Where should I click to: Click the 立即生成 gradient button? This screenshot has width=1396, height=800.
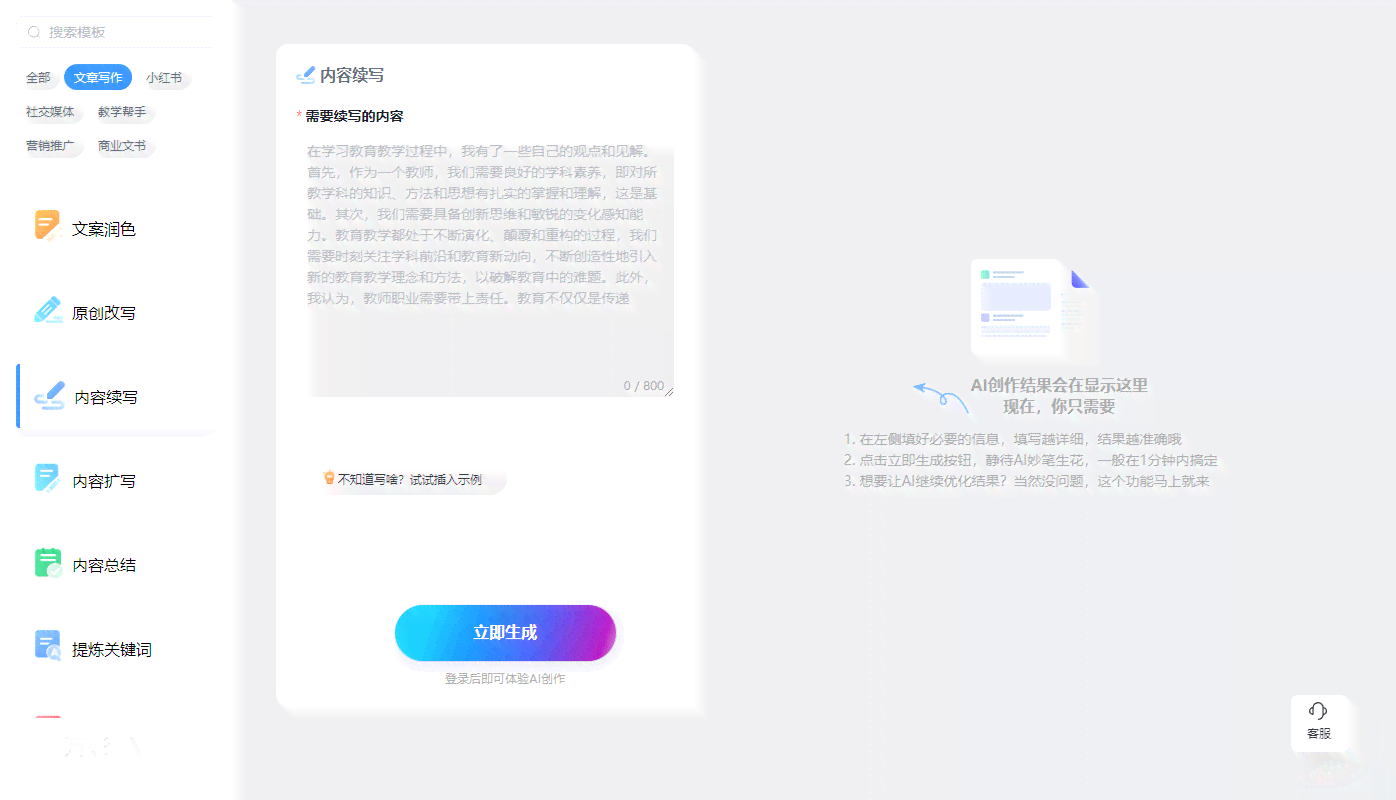tap(505, 633)
